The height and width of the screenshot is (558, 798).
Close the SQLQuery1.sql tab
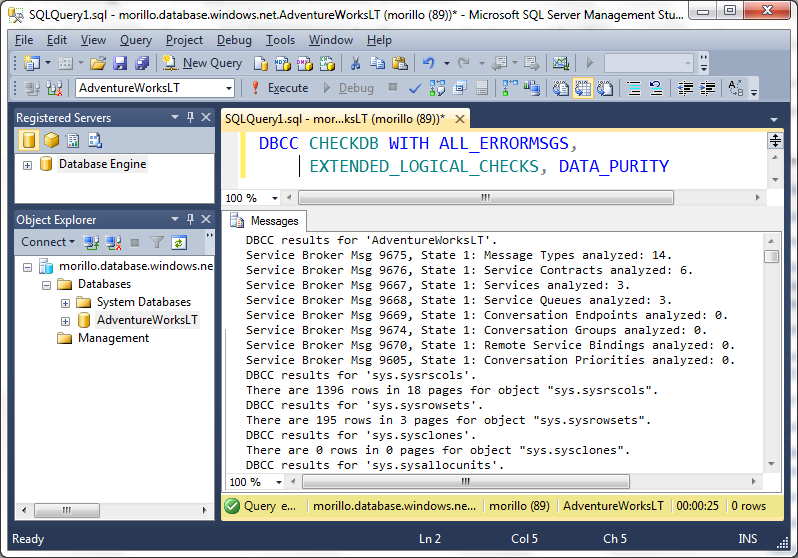coord(460,119)
